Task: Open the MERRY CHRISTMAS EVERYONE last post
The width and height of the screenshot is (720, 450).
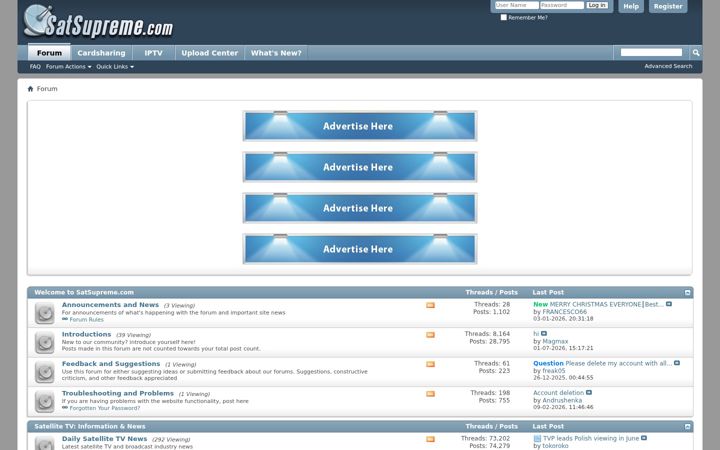Action: pos(606,304)
